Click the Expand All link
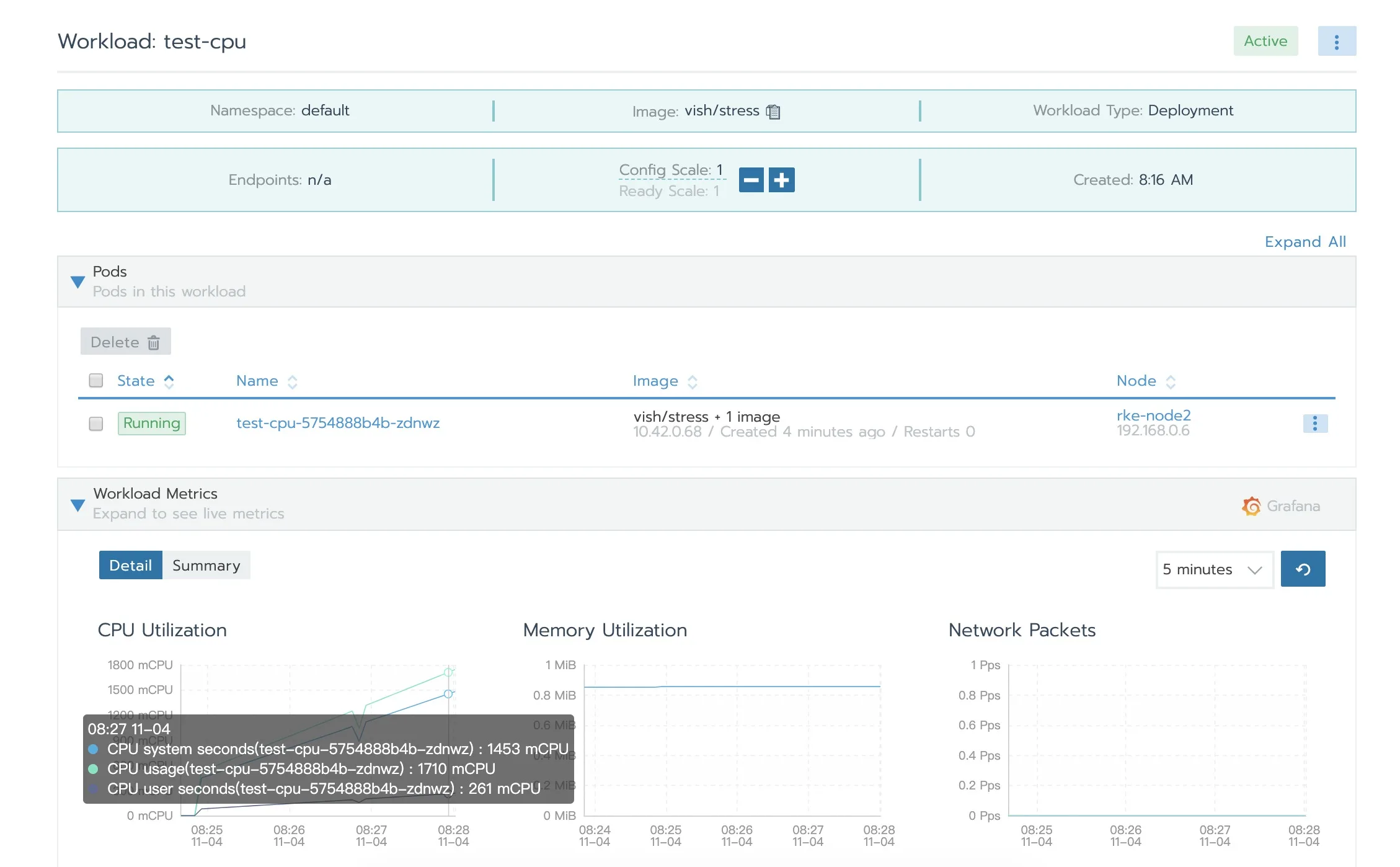Viewport: 1400px width, 867px height. (x=1305, y=242)
